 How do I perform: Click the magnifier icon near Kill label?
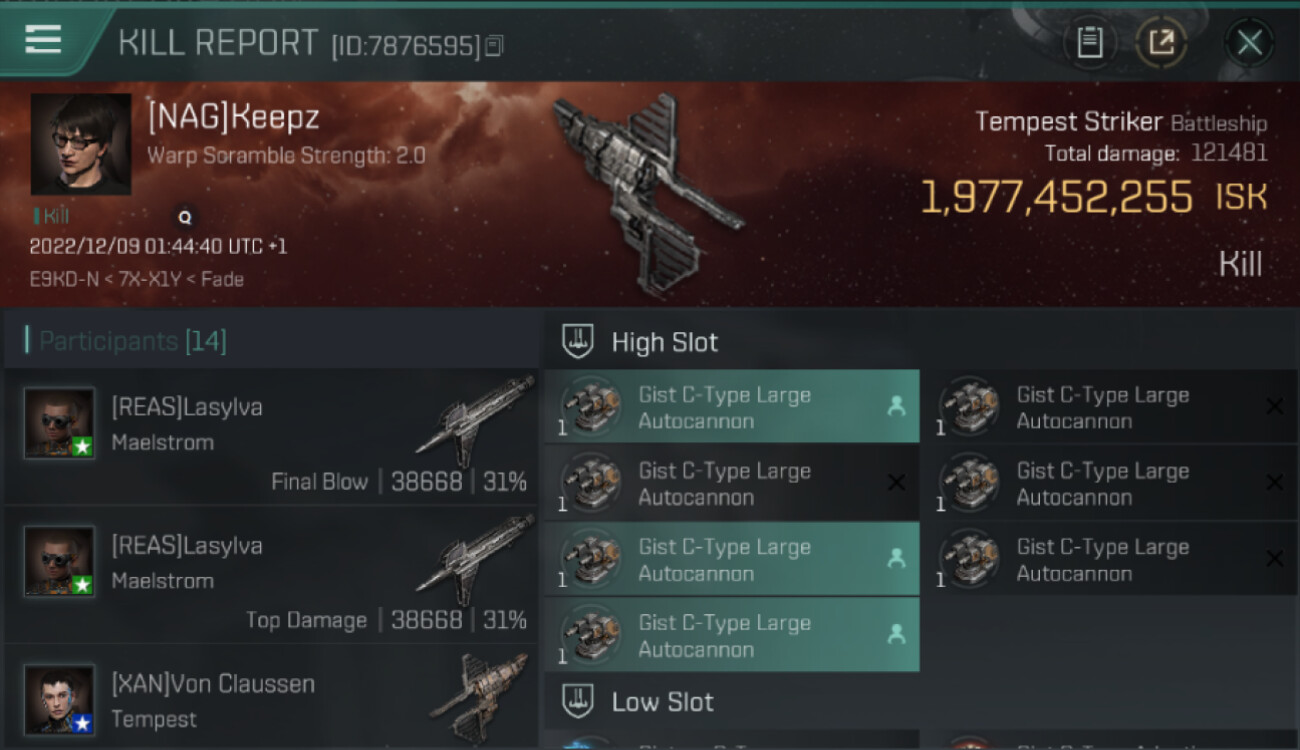pos(184,216)
